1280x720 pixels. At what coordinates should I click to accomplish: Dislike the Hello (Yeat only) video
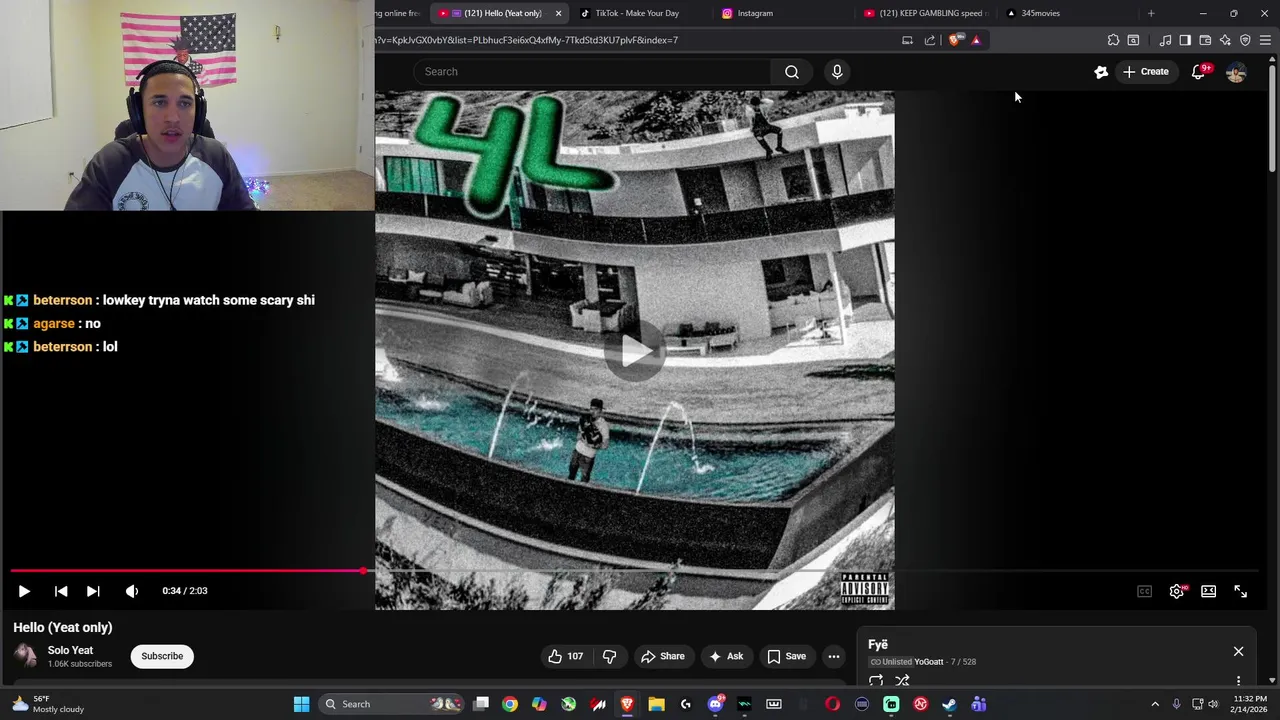coord(609,656)
